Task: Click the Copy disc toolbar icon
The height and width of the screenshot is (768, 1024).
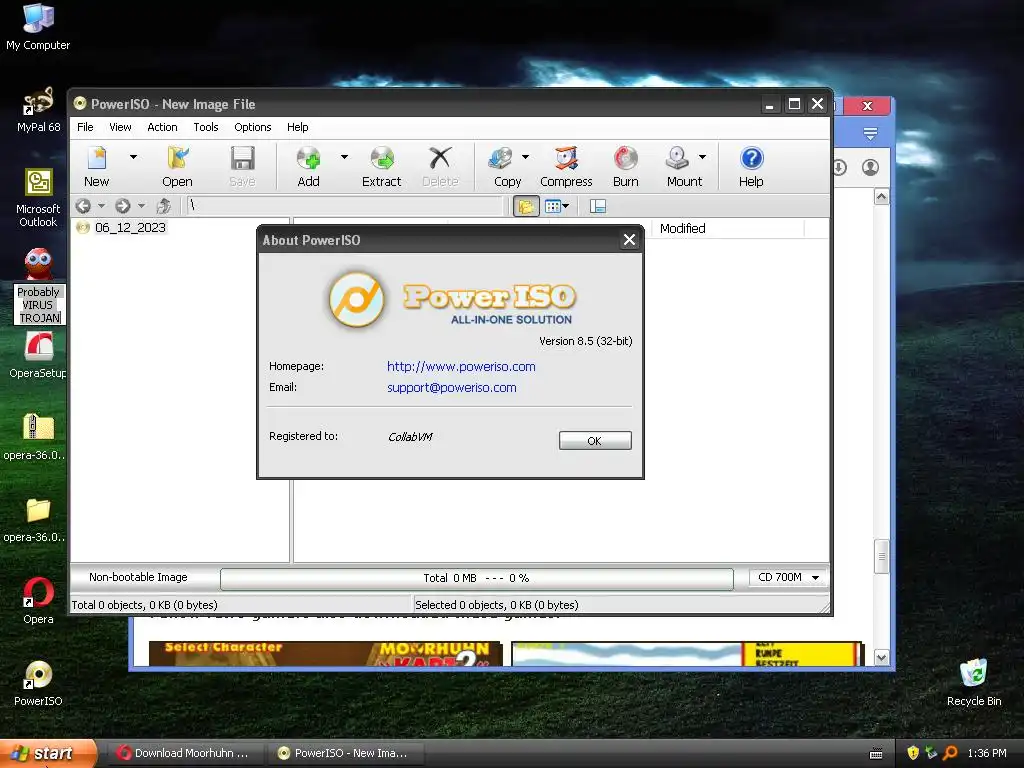Action: click(507, 167)
